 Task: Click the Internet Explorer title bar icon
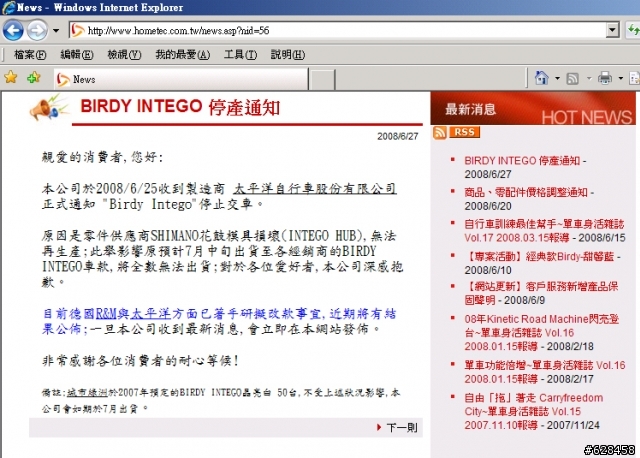(x=8, y=7)
